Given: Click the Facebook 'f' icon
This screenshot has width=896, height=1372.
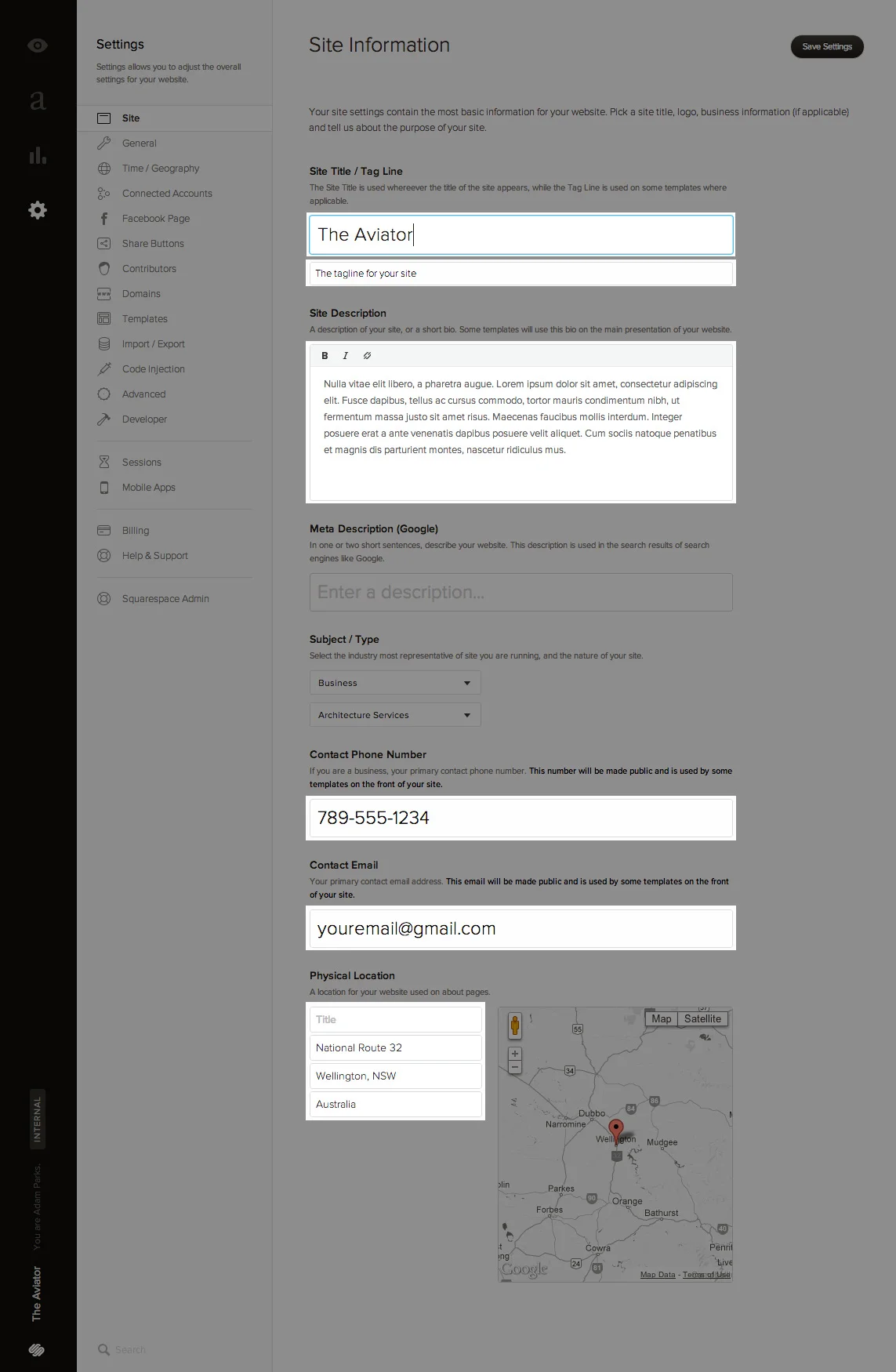Looking at the screenshot, I should point(103,219).
